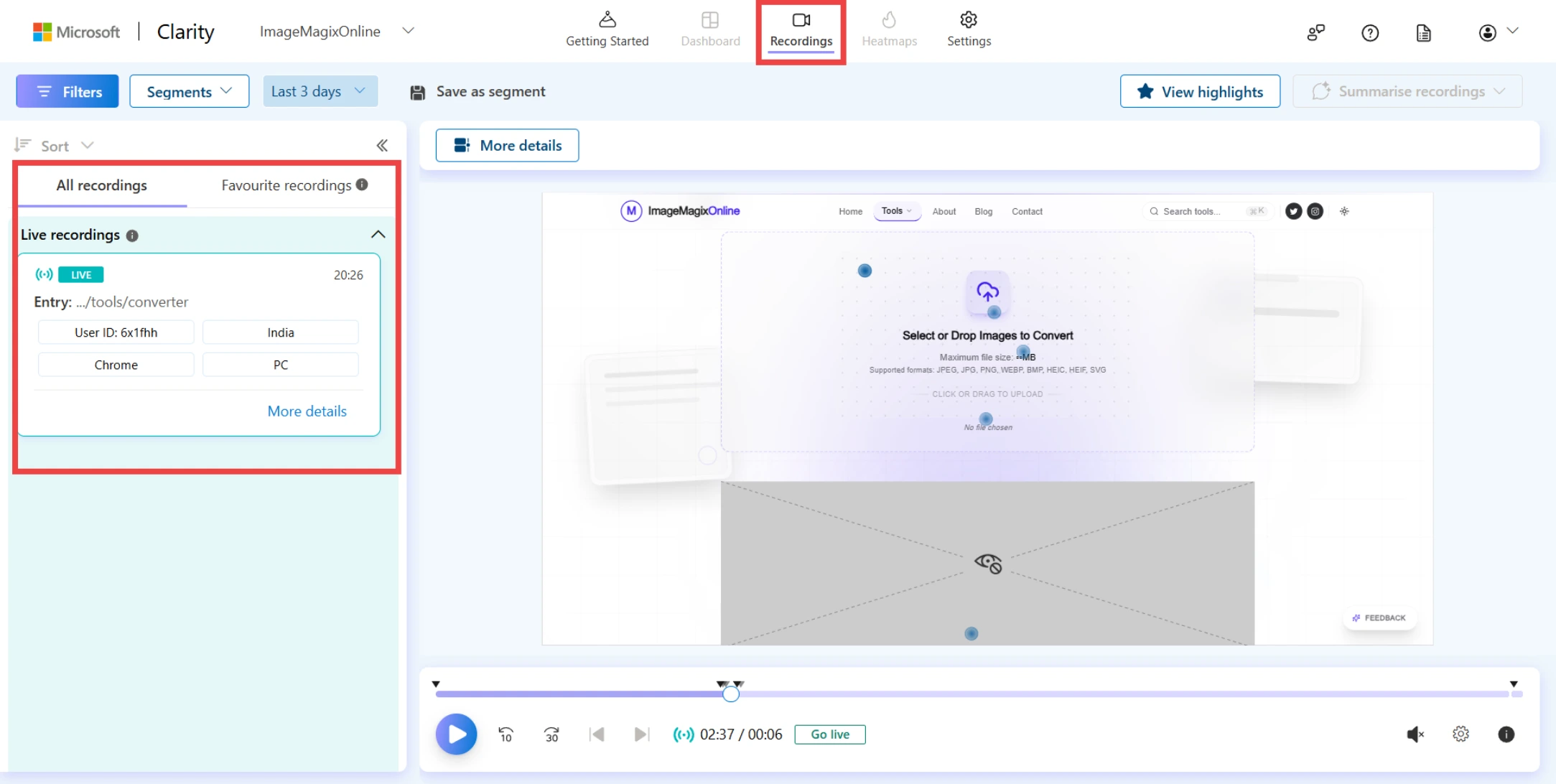Click the live broadcast icon in recording card
This screenshot has width=1556, height=784.
click(x=44, y=274)
